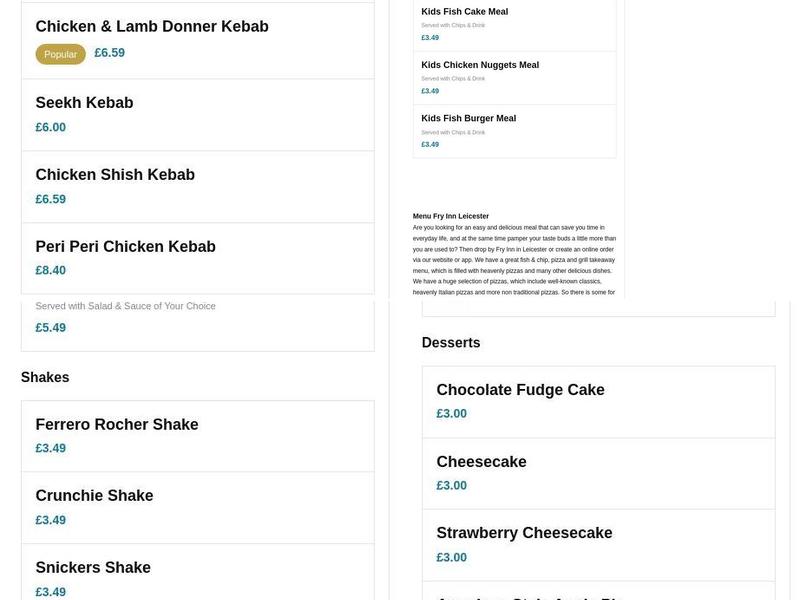This screenshot has height=600, width=800.
Task: Select the Chicken & Lamb Donner Kebab item
Action: (x=152, y=27)
